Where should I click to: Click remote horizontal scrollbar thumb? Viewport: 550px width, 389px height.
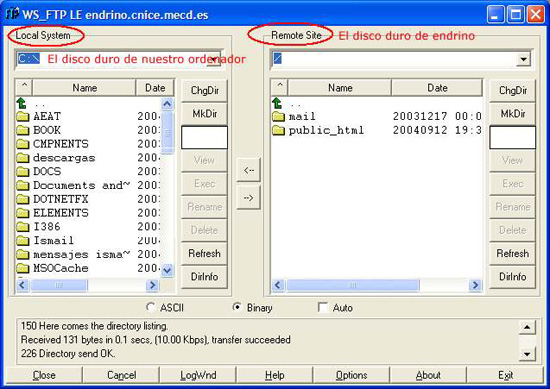(x=353, y=285)
